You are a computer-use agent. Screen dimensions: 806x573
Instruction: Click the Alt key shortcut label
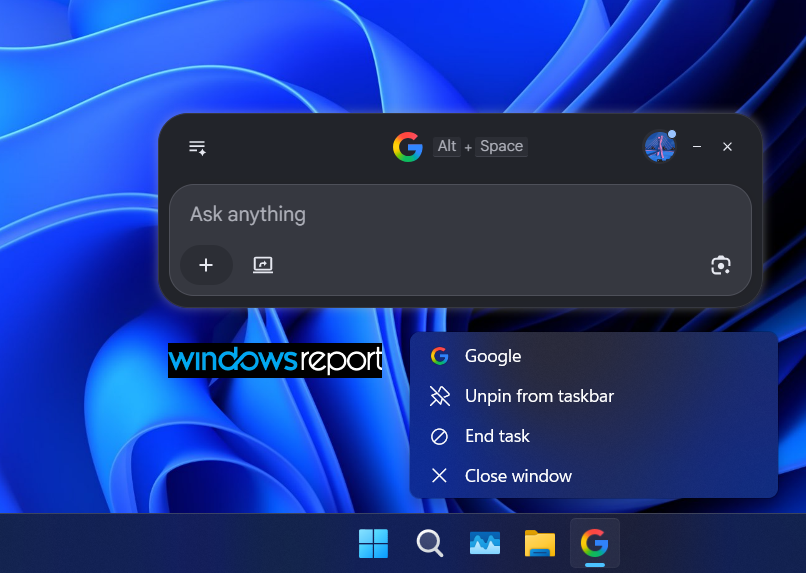447,146
